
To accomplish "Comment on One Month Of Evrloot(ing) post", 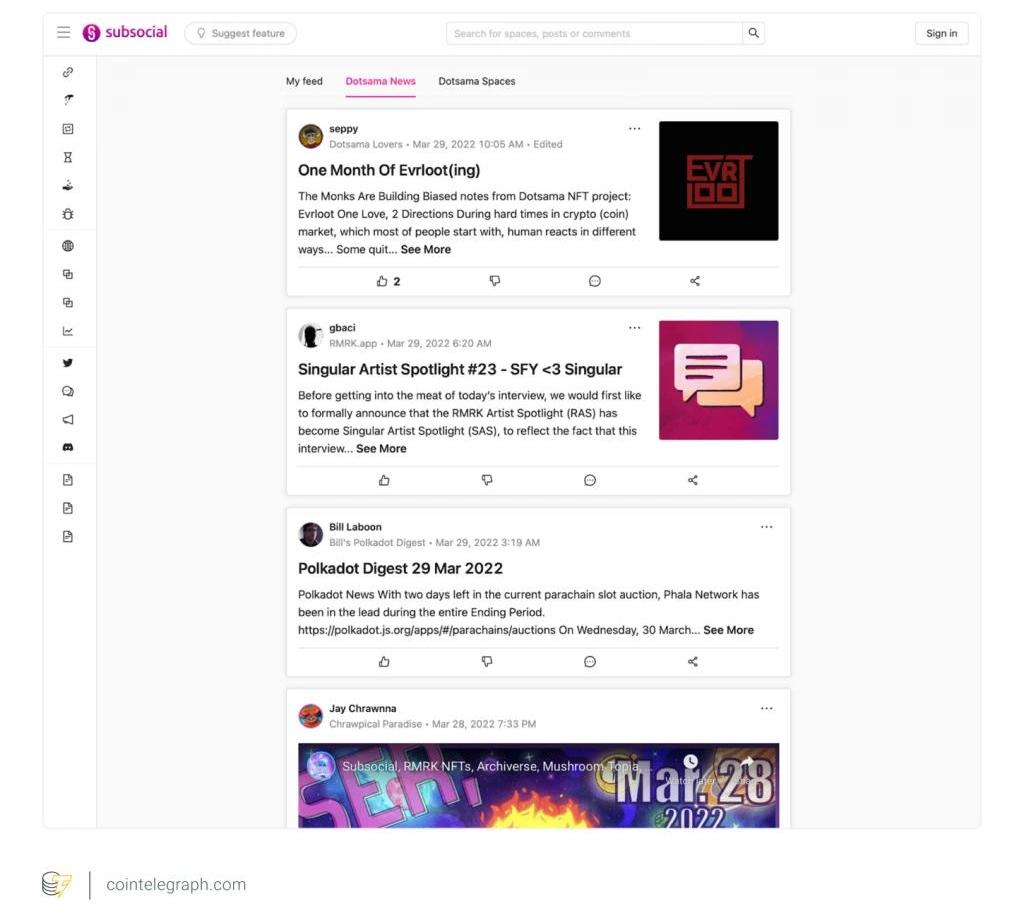I will coord(595,281).
